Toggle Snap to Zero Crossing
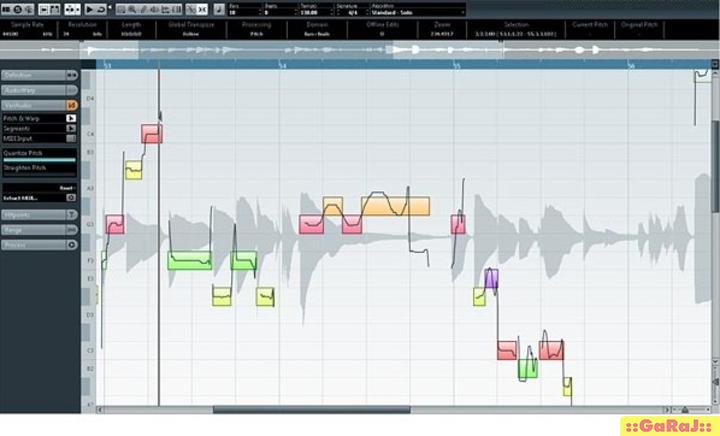 click(191, 9)
